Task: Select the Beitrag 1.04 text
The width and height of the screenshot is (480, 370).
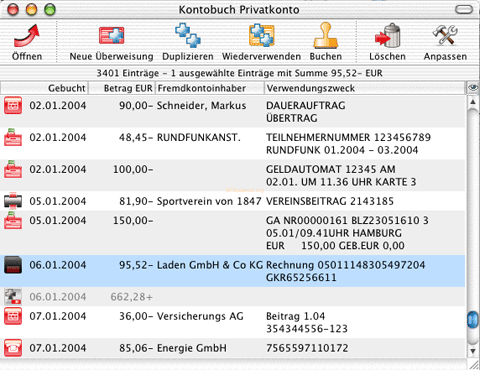Action: click(295, 316)
